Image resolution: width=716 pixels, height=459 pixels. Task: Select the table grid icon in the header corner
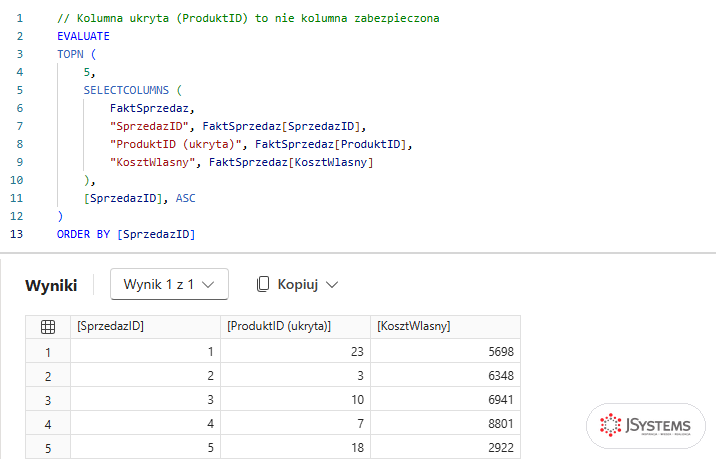(48, 327)
